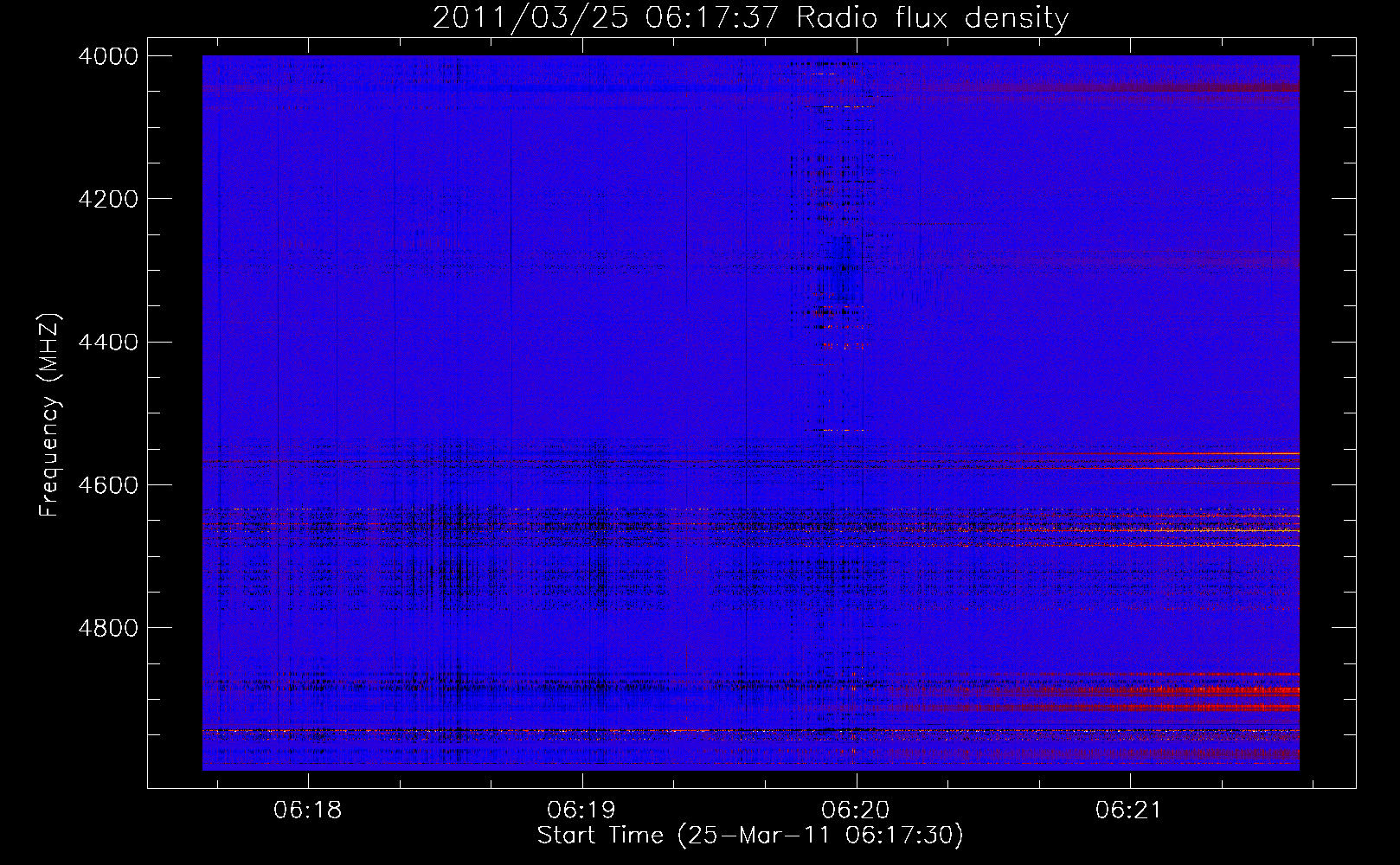Click the 4400 frequency tick label
The width and height of the screenshot is (1400, 865).
(108, 343)
